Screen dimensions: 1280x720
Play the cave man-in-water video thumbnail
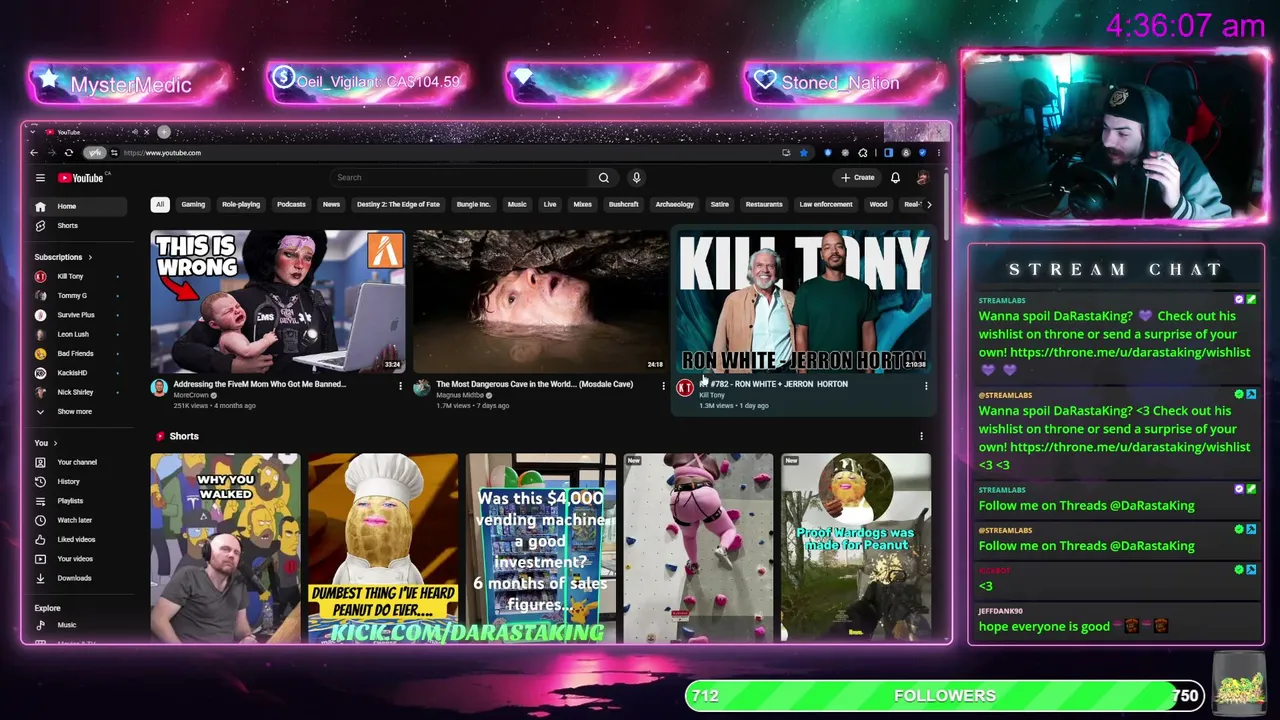pyautogui.click(x=541, y=301)
